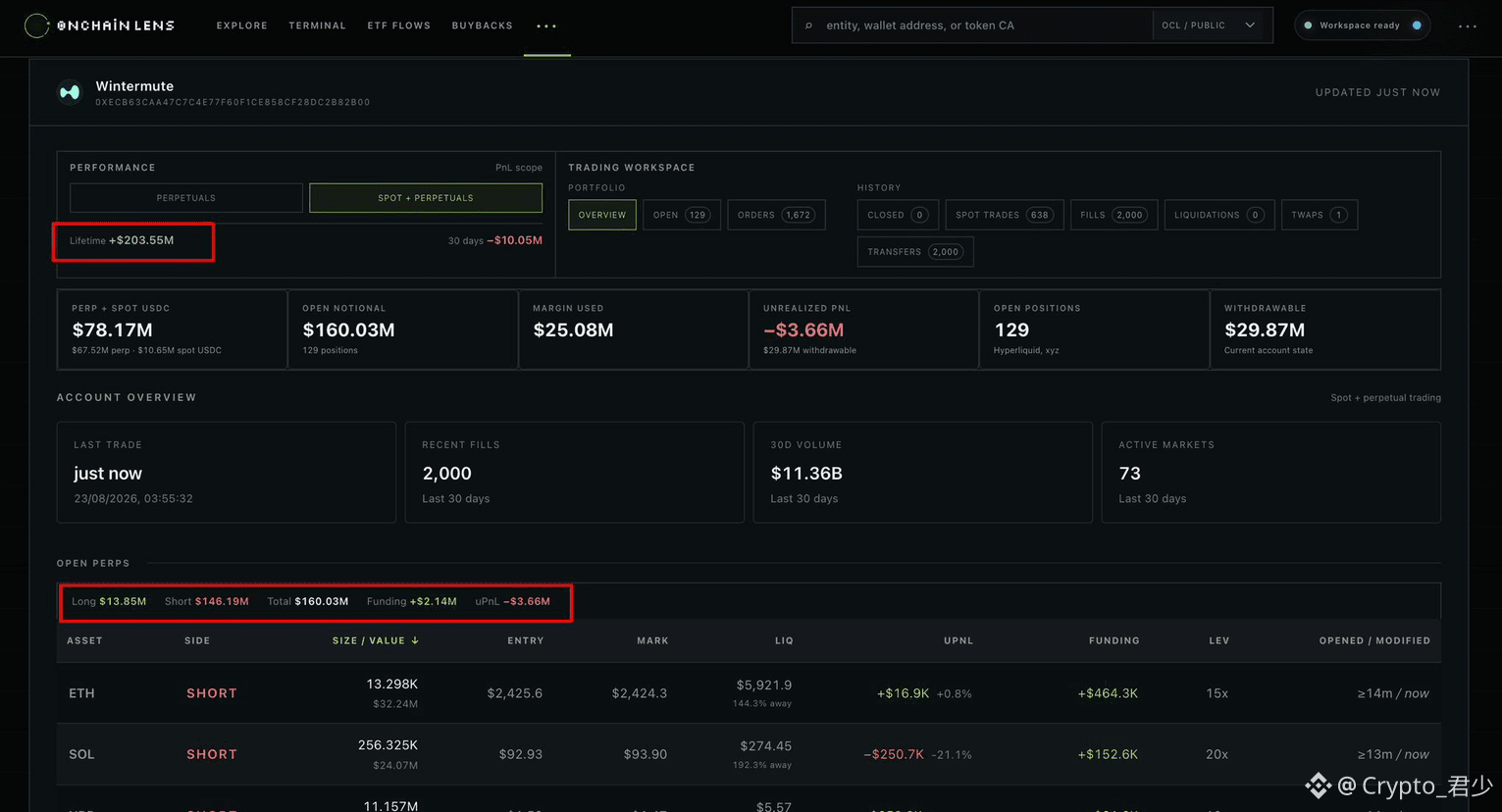Screen dimensions: 1502x812
Task: Sort by the UPNL column header
Action: click(x=958, y=640)
